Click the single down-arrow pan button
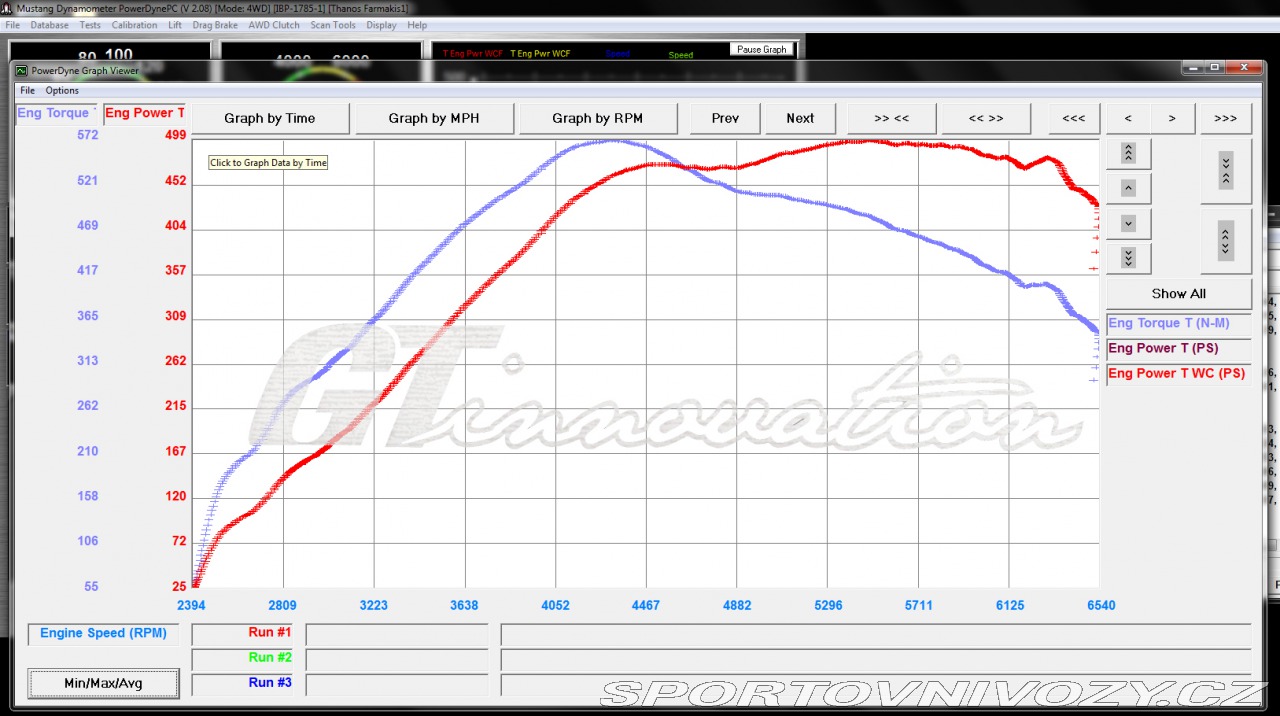 1128,223
